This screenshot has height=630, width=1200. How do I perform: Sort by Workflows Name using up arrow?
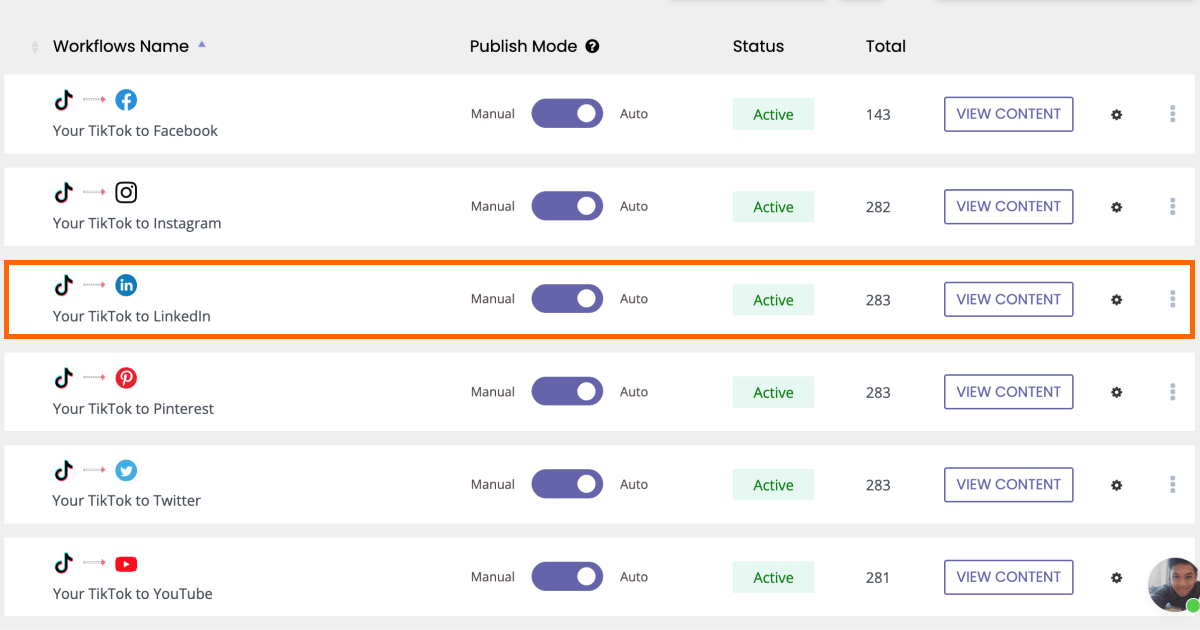202,44
